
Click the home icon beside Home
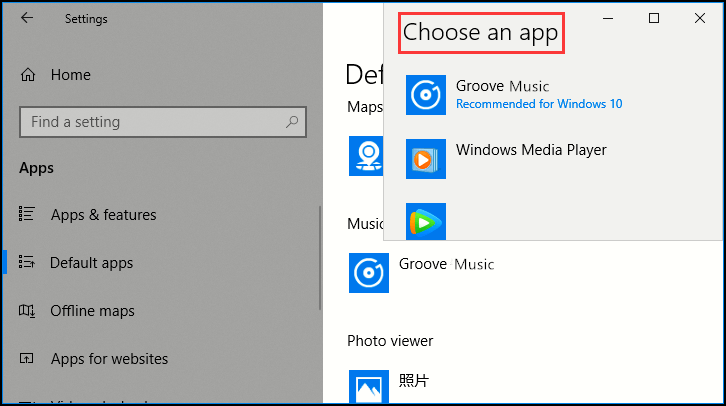pos(28,75)
